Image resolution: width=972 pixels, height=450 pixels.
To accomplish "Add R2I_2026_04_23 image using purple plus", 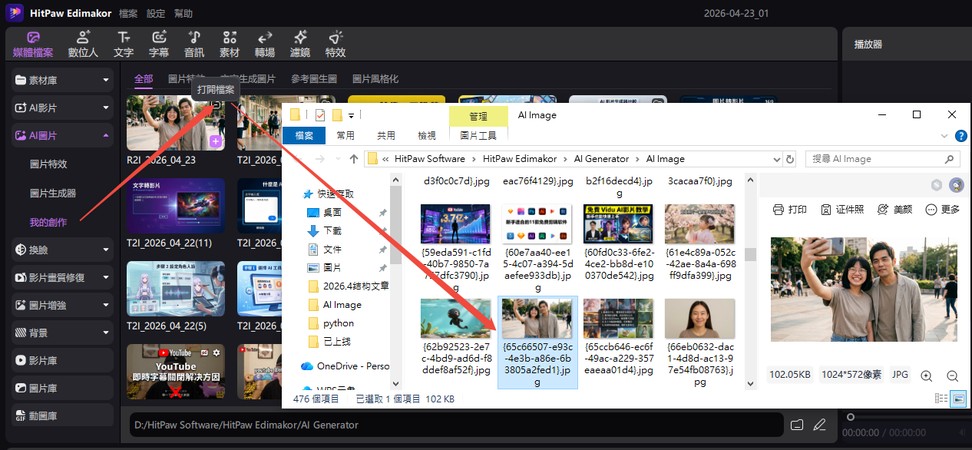I will tap(216, 142).
